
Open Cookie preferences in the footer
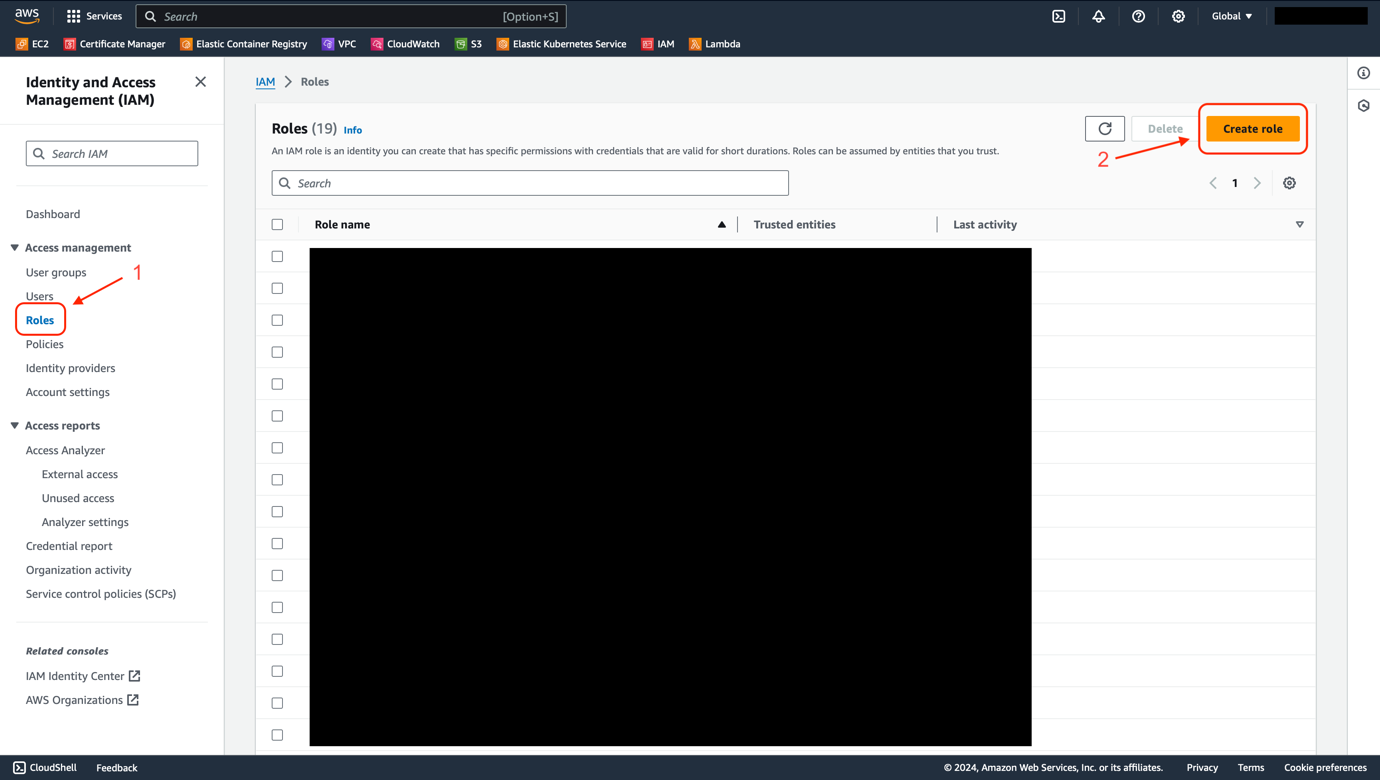pyautogui.click(x=1325, y=768)
